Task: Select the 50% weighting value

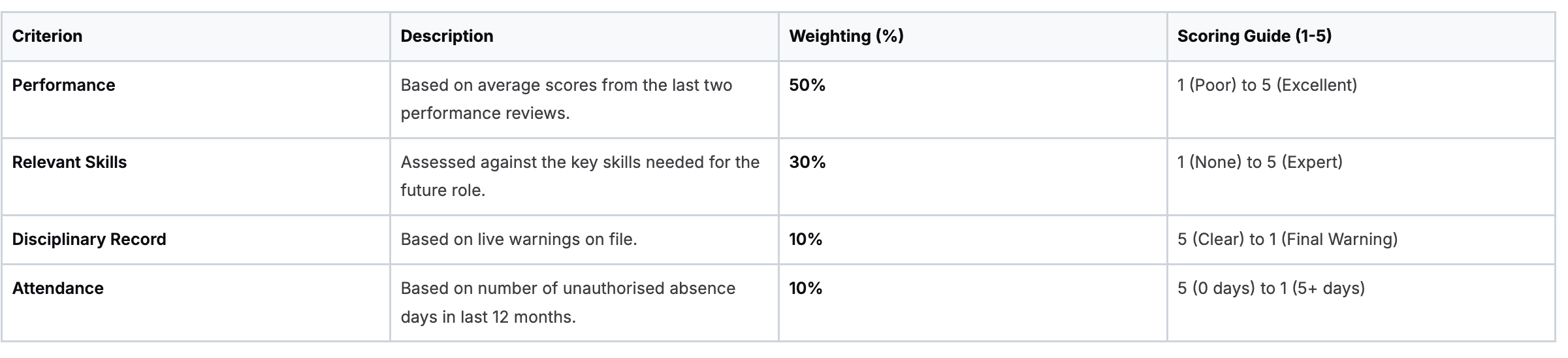Action: click(807, 86)
